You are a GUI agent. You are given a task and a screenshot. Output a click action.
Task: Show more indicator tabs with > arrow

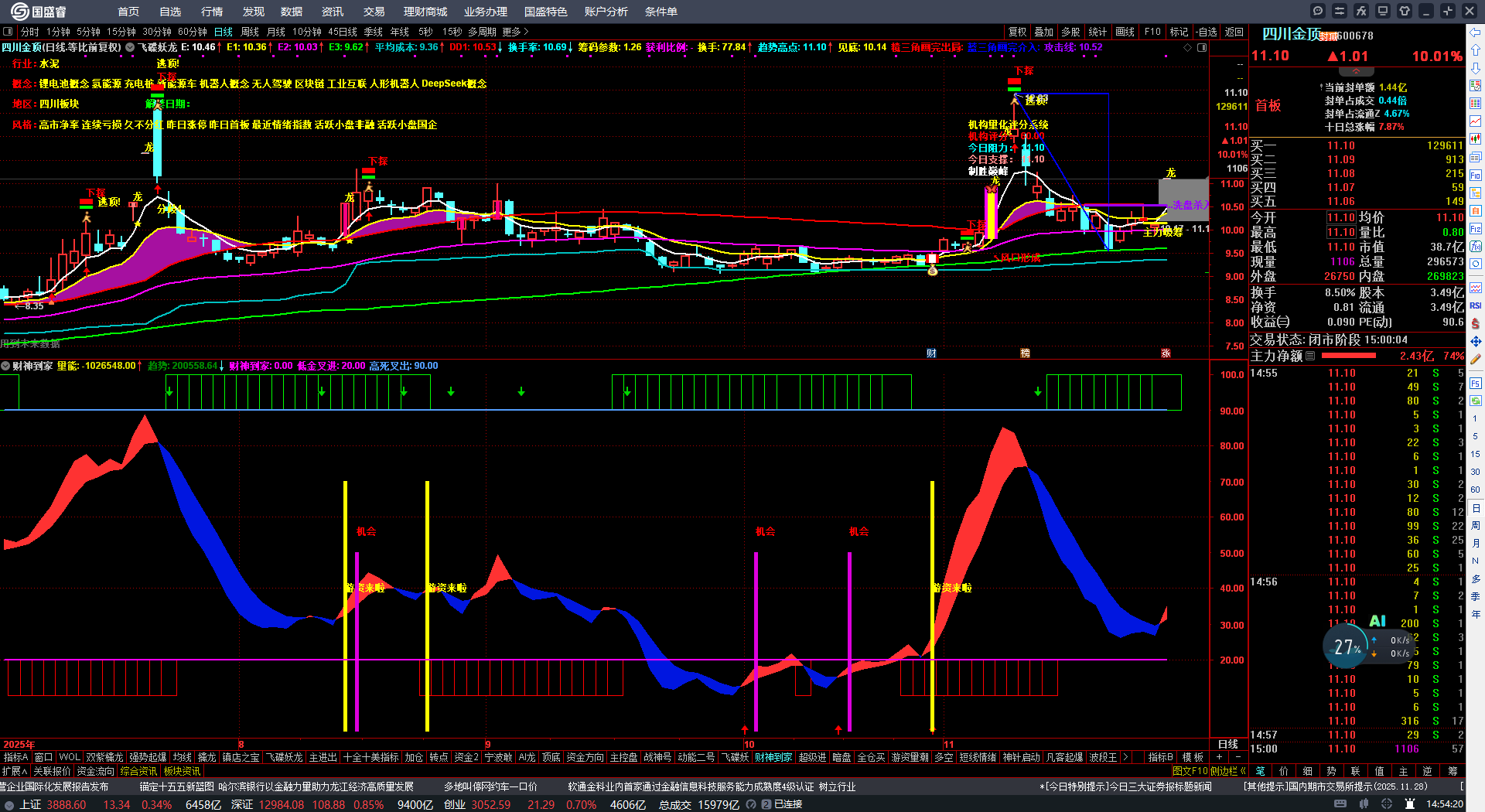(x=1125, y=757)
